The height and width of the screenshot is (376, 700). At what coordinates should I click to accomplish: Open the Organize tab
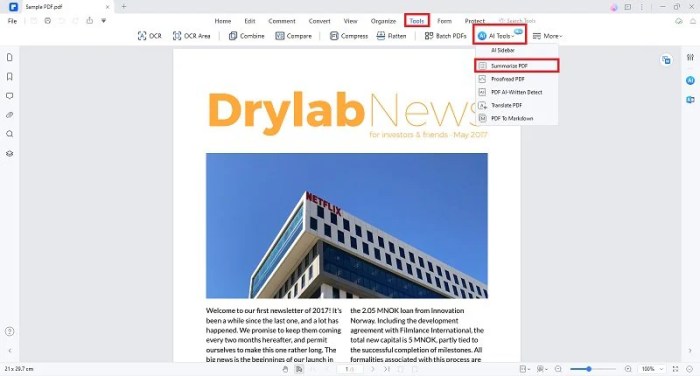coord(383,21)
